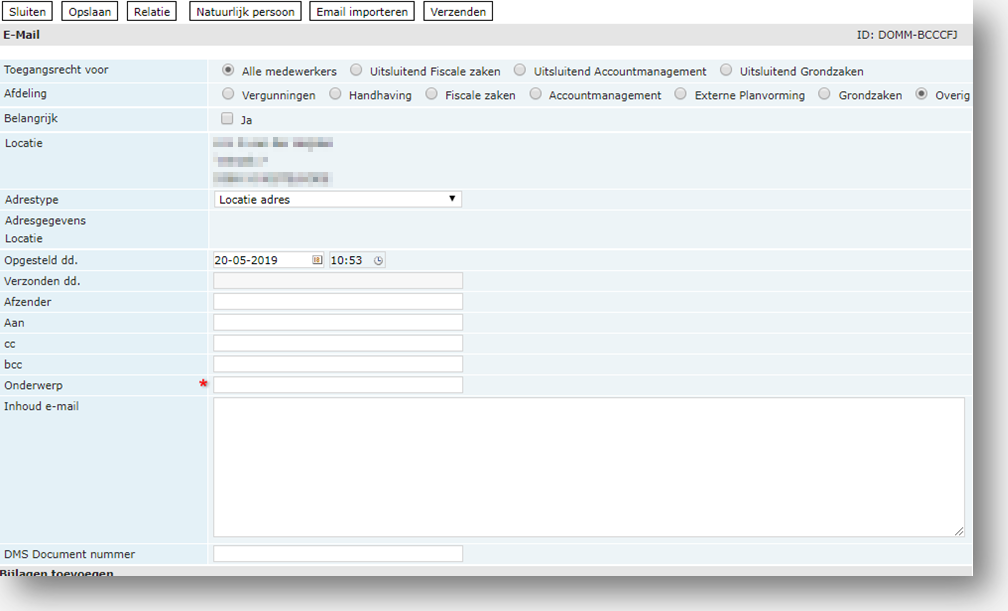This screenshot has height=611, width=1008.
Task: Focus the 'Aan' recipient field
Action: (338, 323)
